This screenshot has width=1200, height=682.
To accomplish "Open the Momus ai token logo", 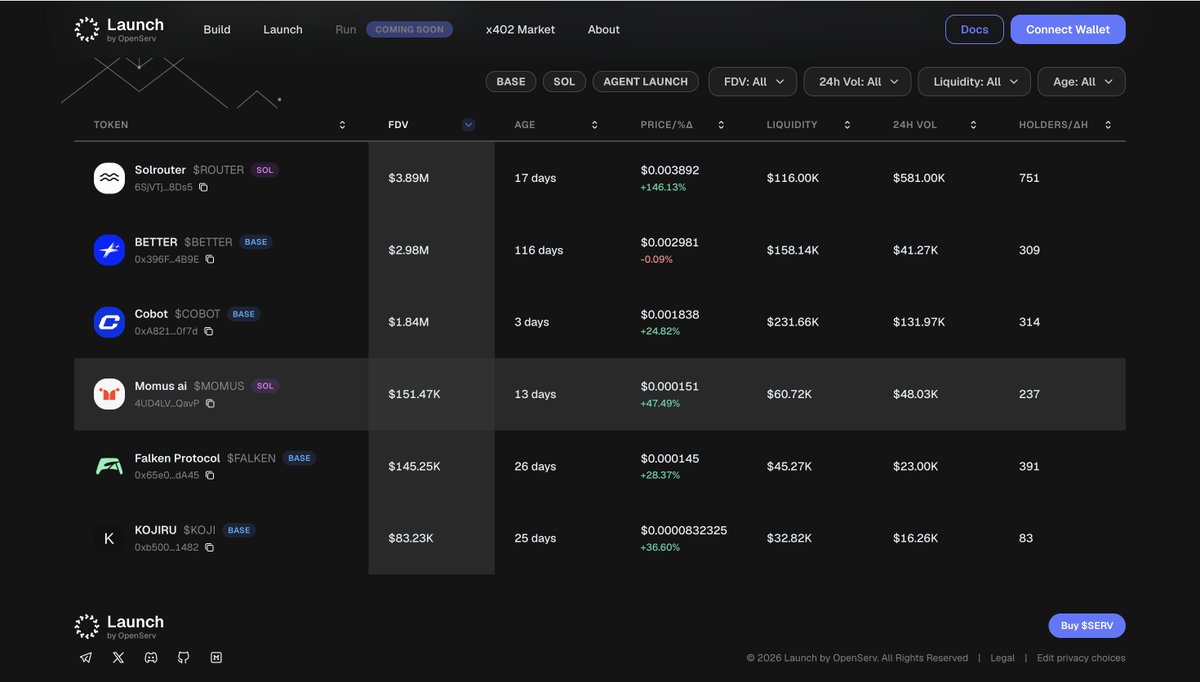I will (109, 394).
